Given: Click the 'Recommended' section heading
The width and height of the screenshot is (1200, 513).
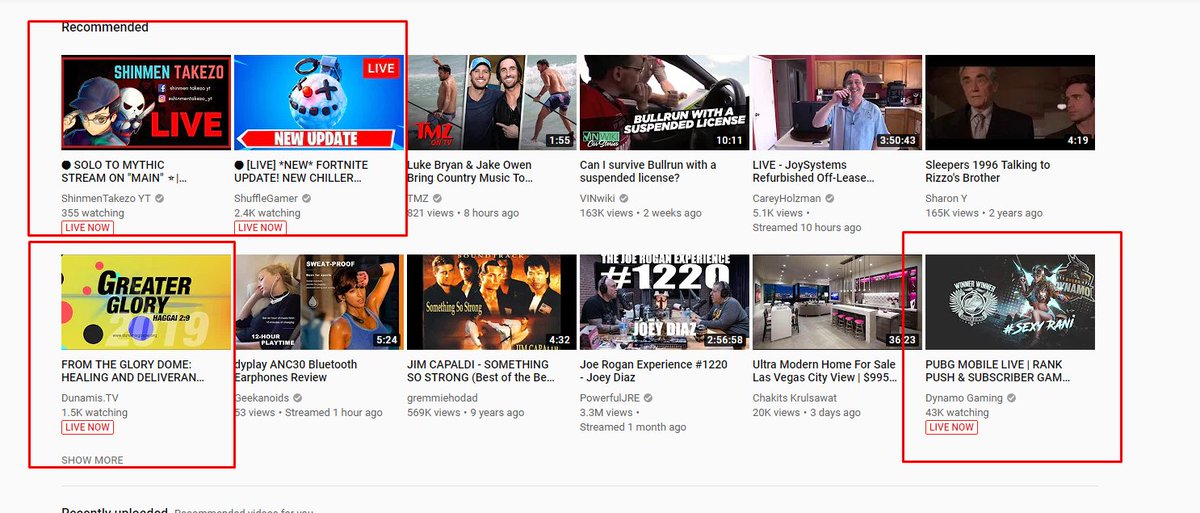Looking at the screenshot, I should tap(105, 27).
